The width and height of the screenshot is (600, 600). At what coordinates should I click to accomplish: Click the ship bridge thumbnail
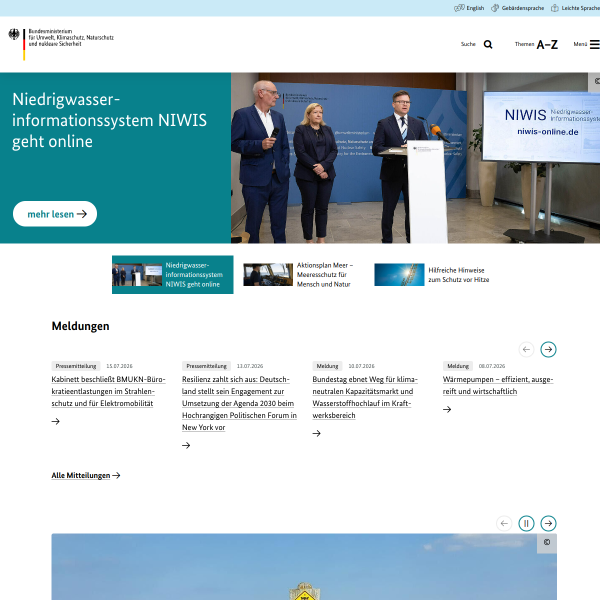pos(268,275)
